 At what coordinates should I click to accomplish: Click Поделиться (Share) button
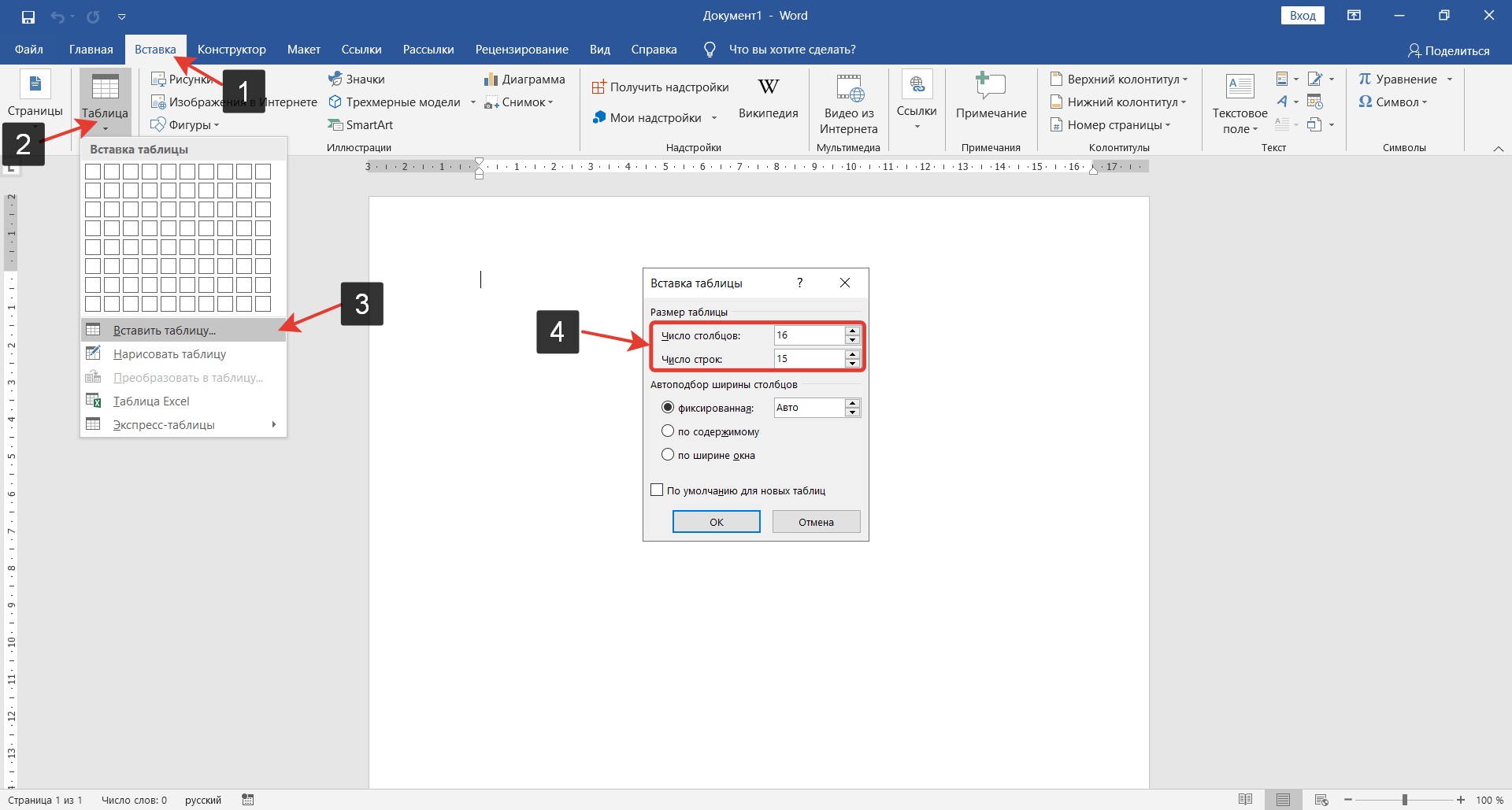pyautogui.click(x=1449, y=50)
